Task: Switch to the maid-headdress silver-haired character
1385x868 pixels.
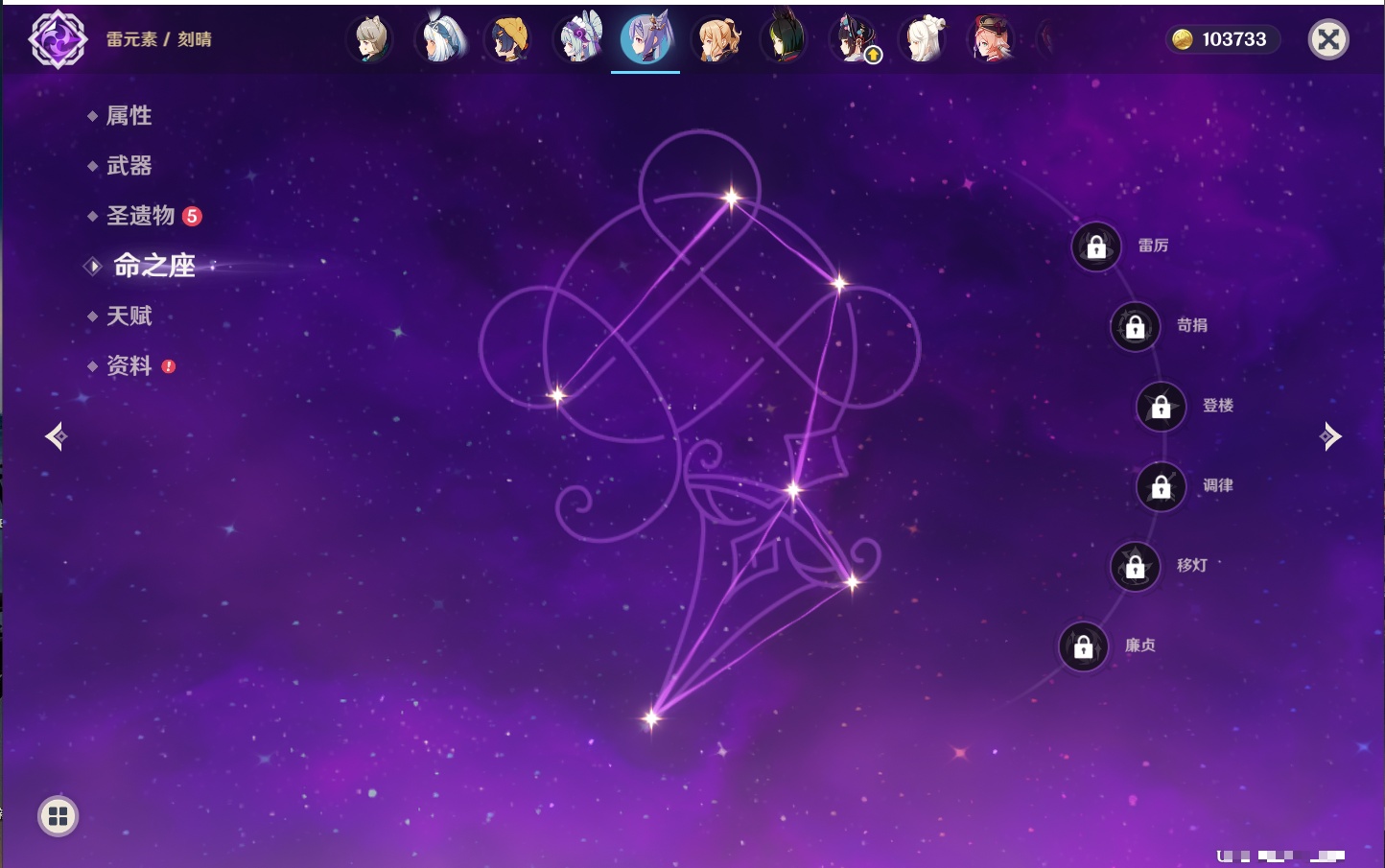Action: (578, 39)
